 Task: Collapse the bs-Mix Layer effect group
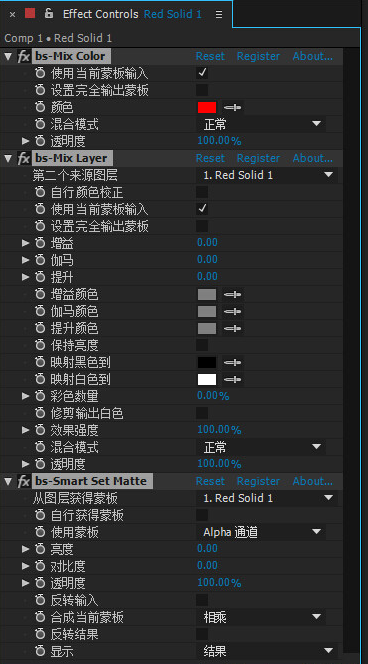(8, 158)
